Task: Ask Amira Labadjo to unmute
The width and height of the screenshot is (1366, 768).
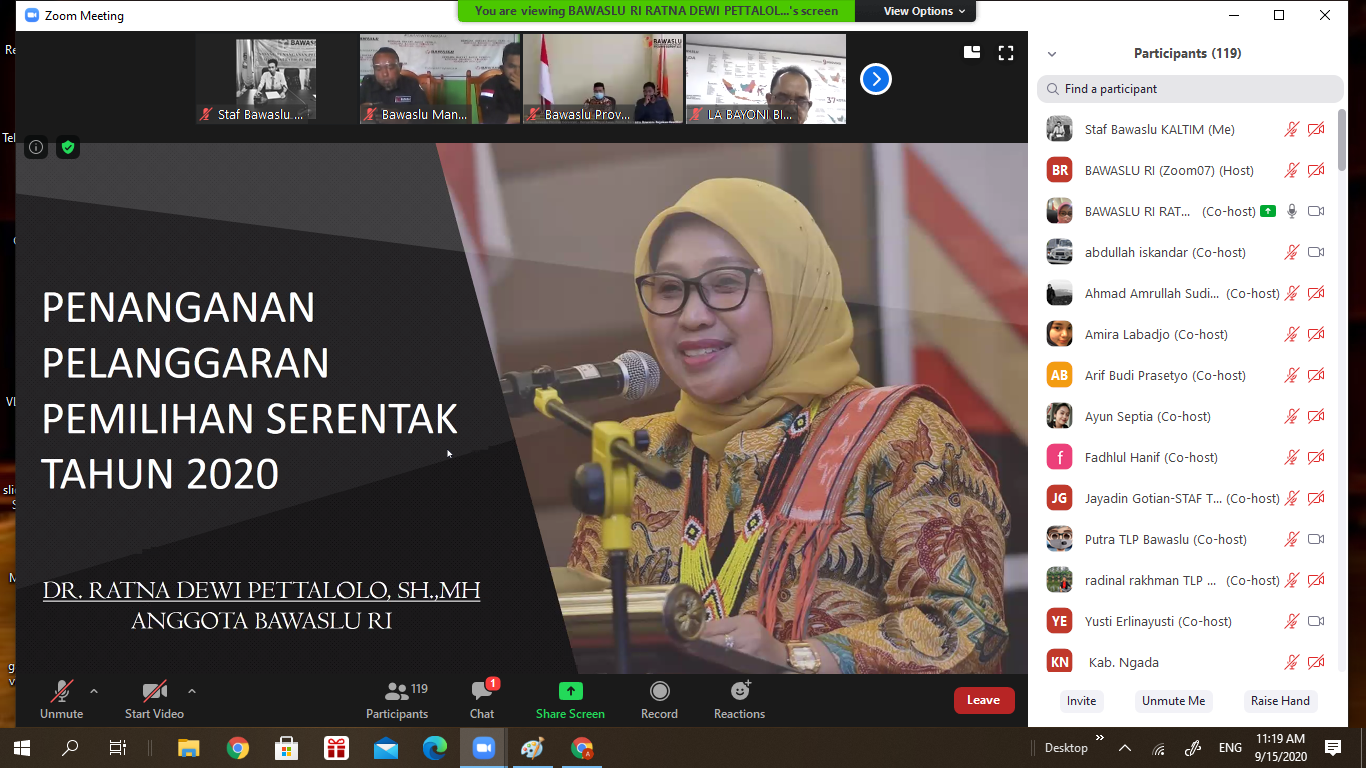Action: tap(1291, 334)
